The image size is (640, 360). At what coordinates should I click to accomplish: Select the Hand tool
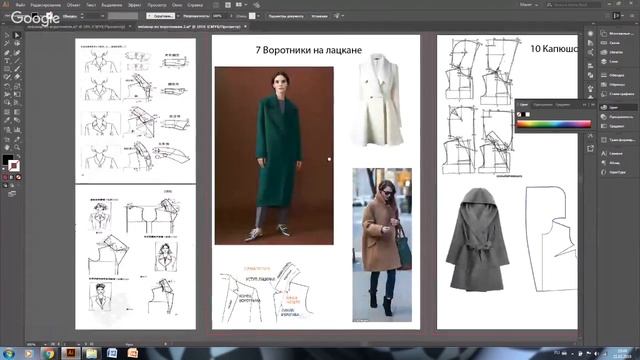coord(7,147)
